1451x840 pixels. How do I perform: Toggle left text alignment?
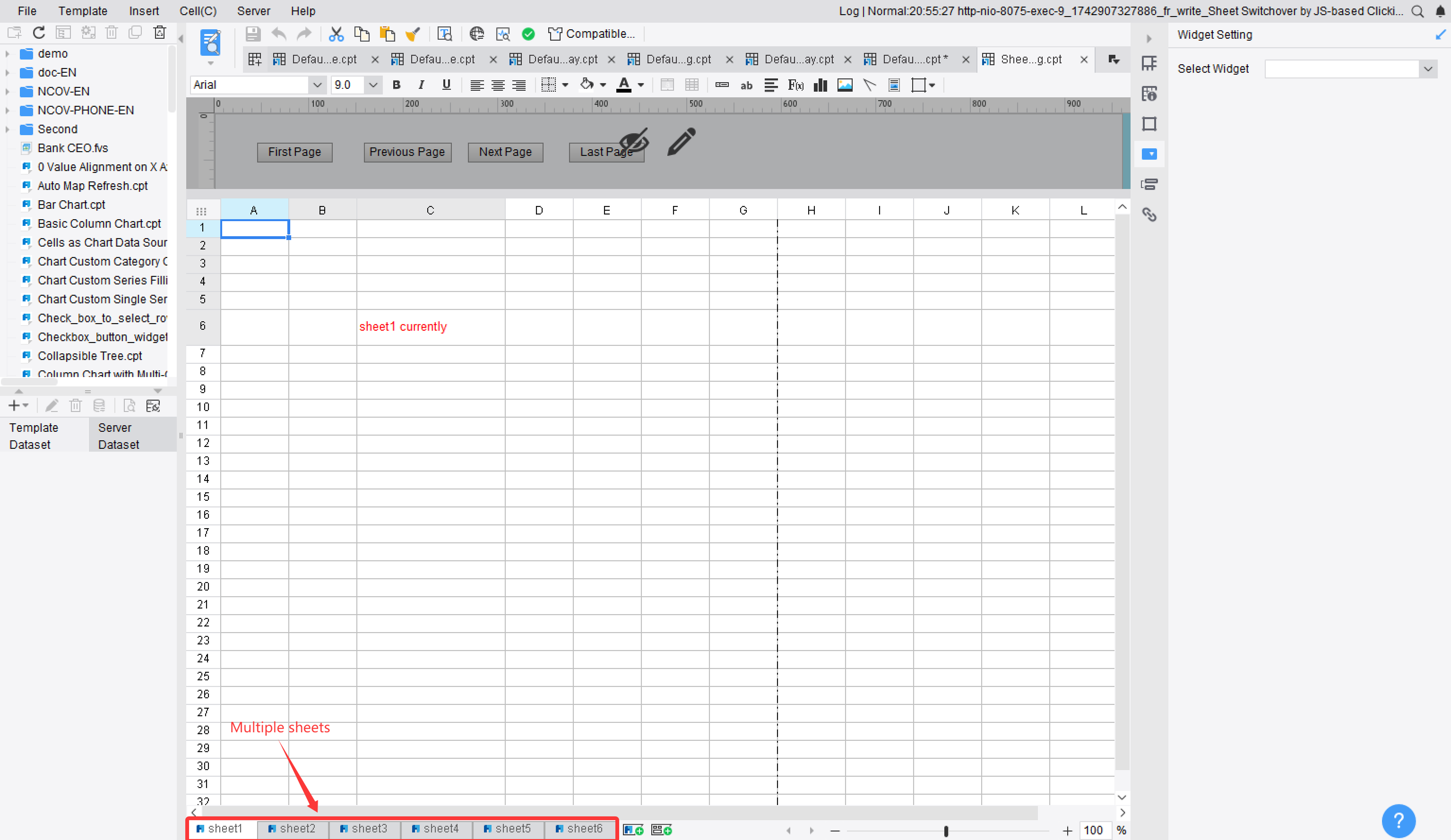[x=477, y=85]
